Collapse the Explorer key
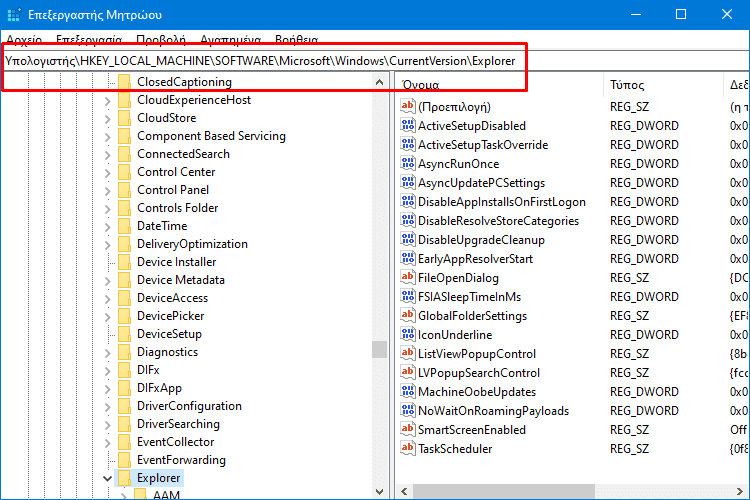Viewport: 750px width, 500px height. coord(108,478)
